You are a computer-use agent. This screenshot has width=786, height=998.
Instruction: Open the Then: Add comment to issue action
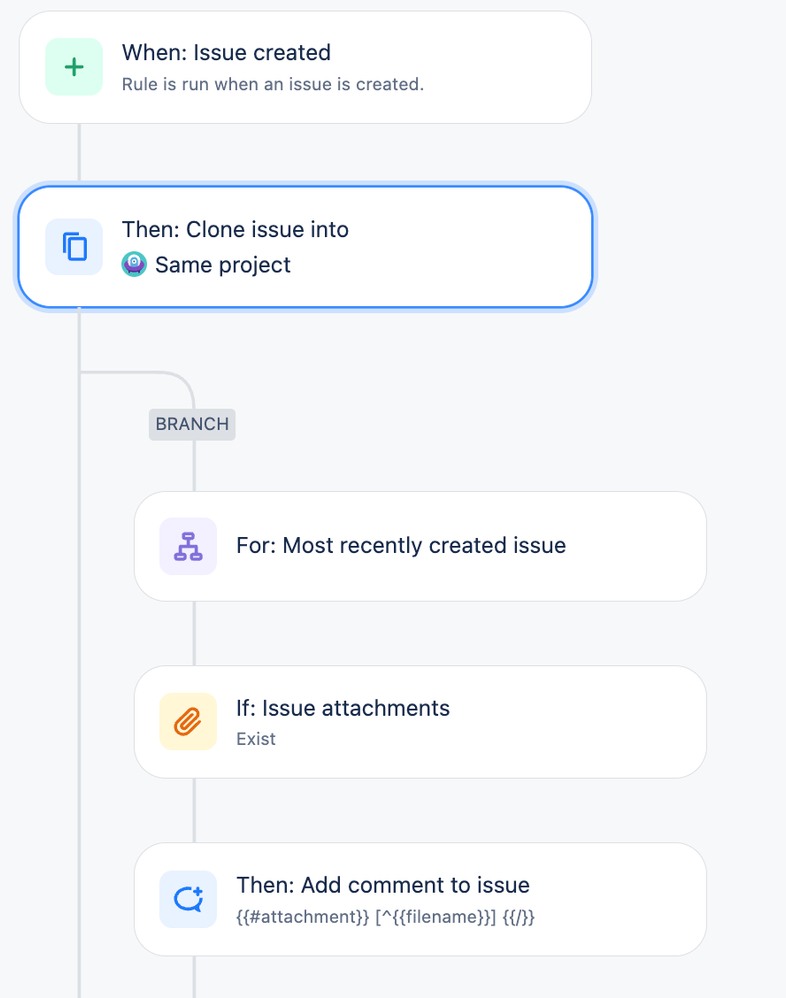tap(420, 899)
